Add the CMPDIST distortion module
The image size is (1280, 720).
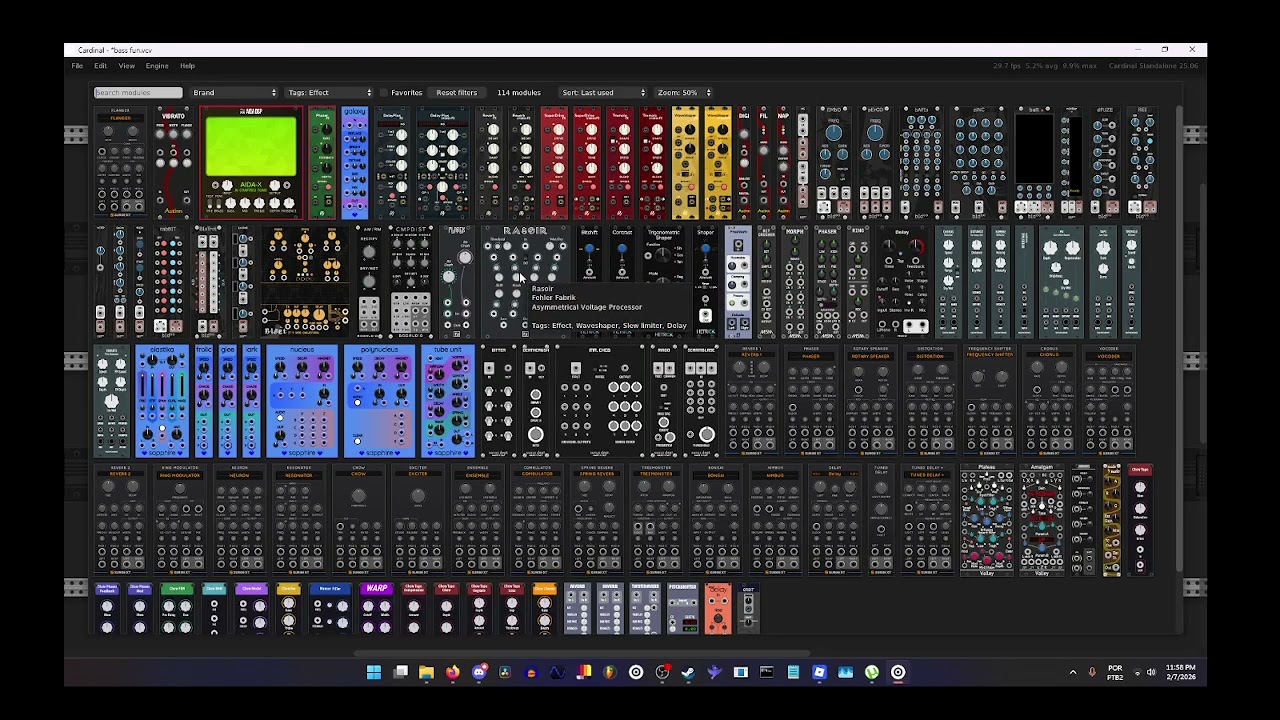pos(410,281)
